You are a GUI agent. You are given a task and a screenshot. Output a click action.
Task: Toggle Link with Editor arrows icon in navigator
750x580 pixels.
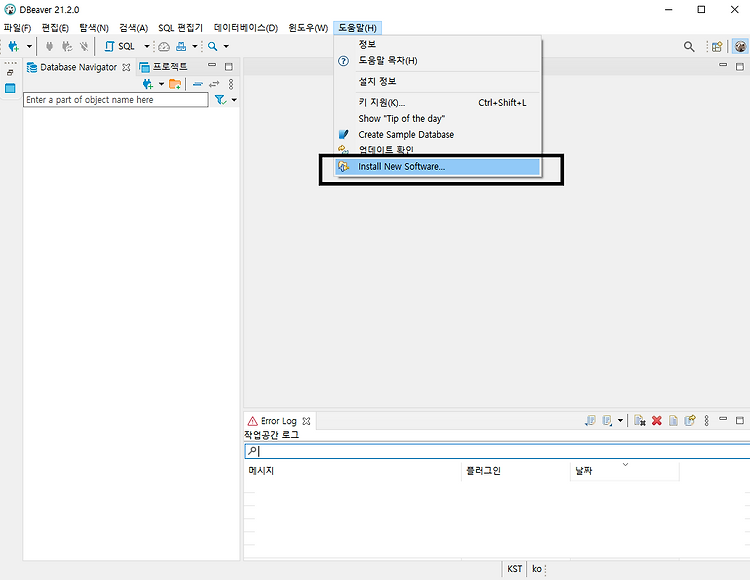tap(214, 84)
